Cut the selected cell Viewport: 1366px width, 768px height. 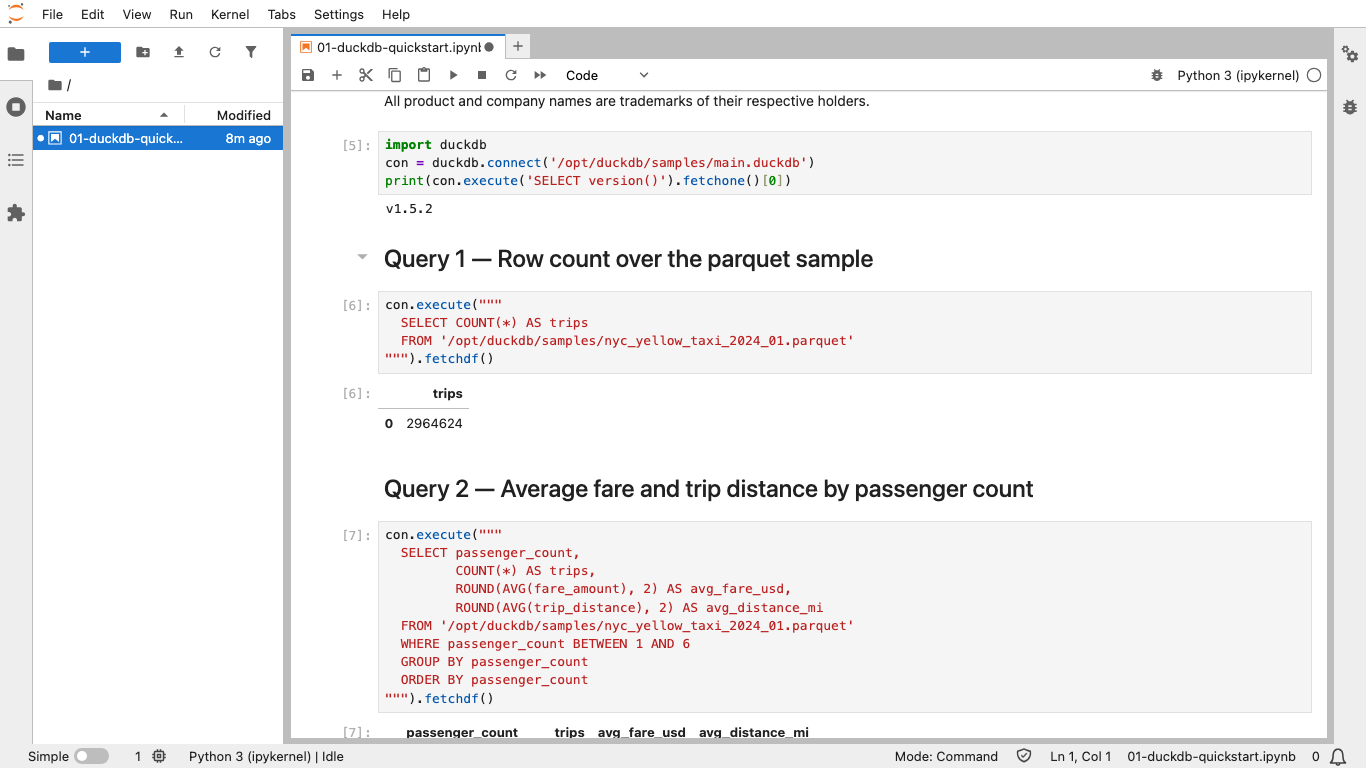pos(366,75)
